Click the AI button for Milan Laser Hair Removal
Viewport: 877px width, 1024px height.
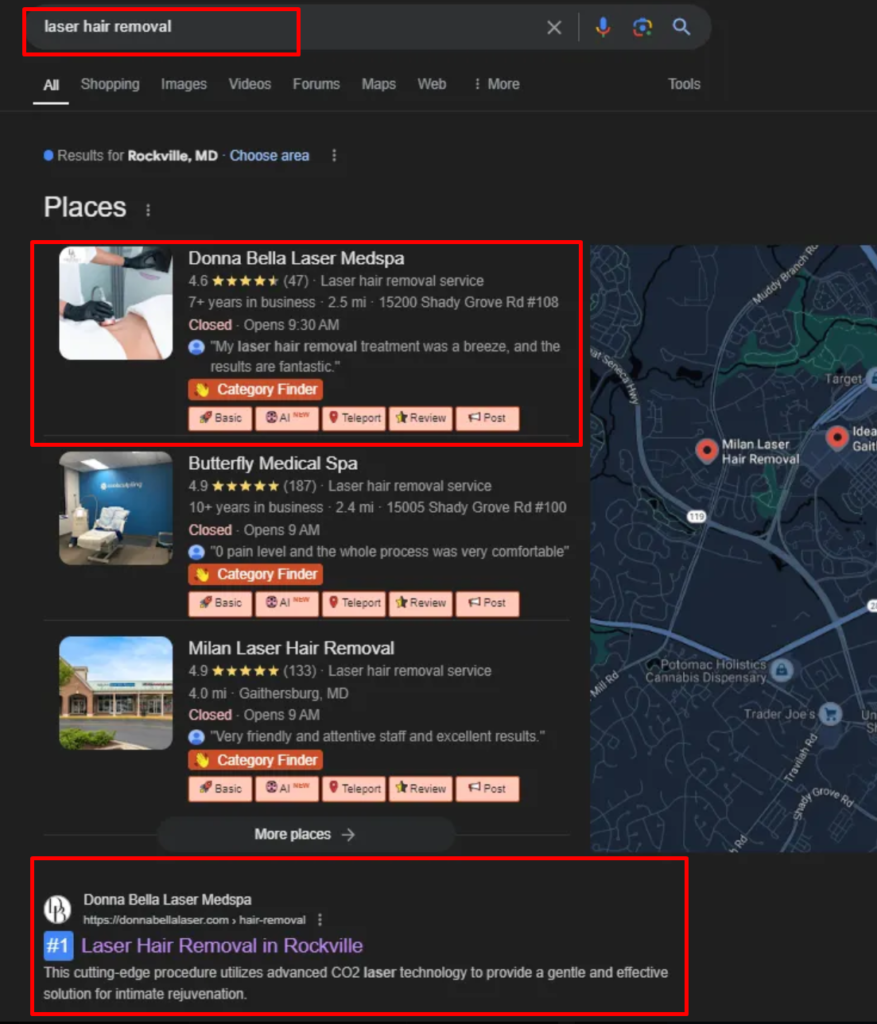tap(287, 789)
